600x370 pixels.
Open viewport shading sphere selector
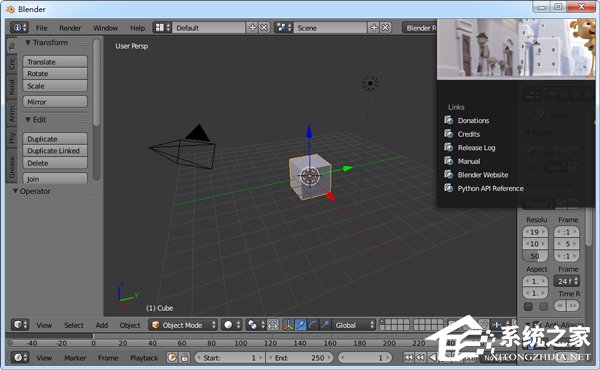click(x=232, y=325)
